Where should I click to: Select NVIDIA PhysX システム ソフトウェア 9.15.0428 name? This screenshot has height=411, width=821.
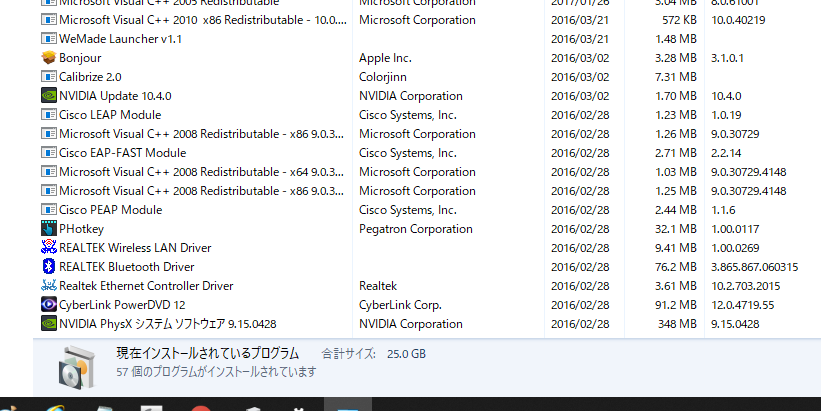(x=168, y=324)
